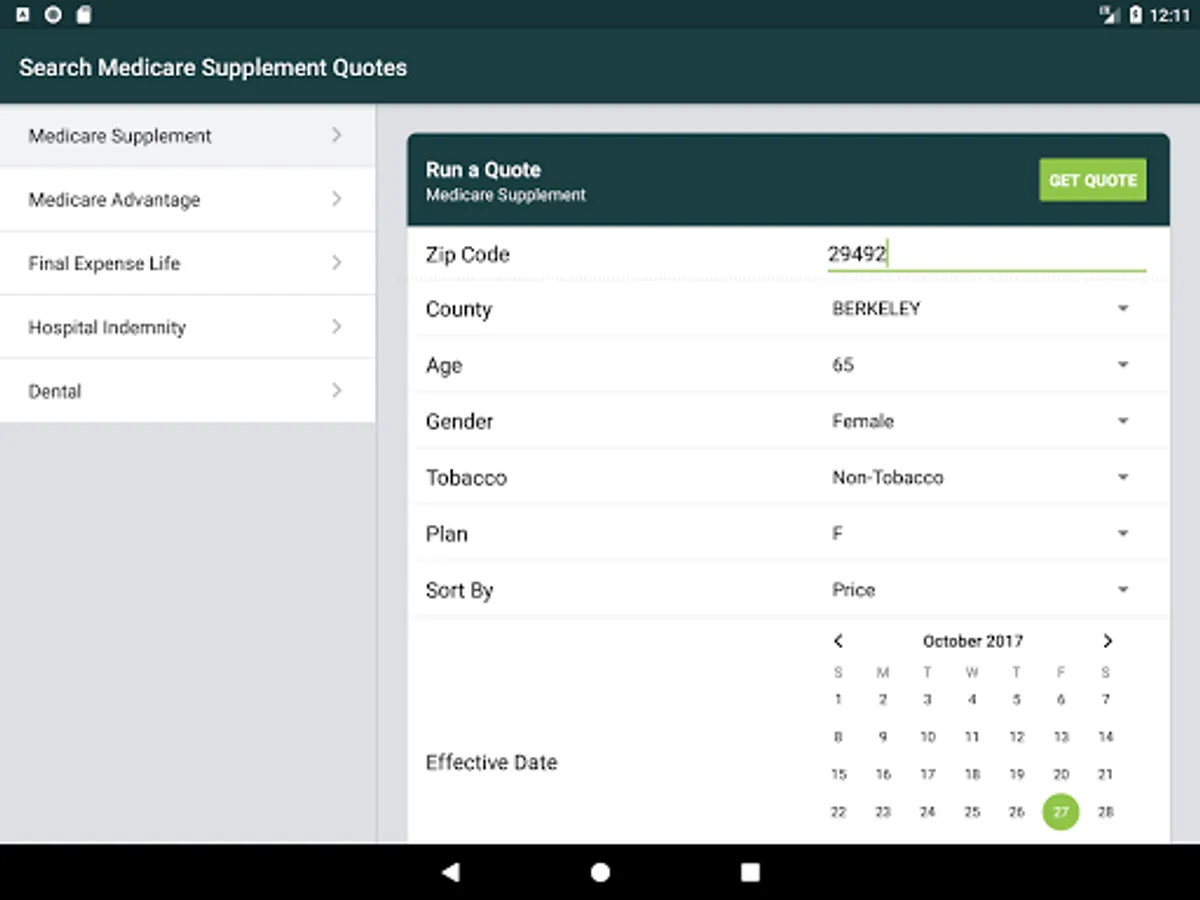Select October 18 in the calendar
The image size is (1200, 900).
click(972, 775)
